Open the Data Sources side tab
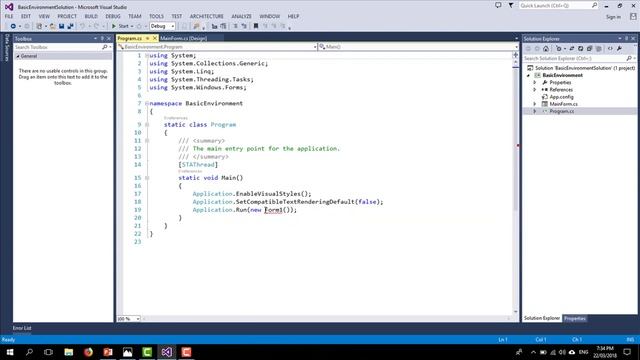The height and width of the screenshot is (360, 640). pyautogui.click(x=7, y=48)
